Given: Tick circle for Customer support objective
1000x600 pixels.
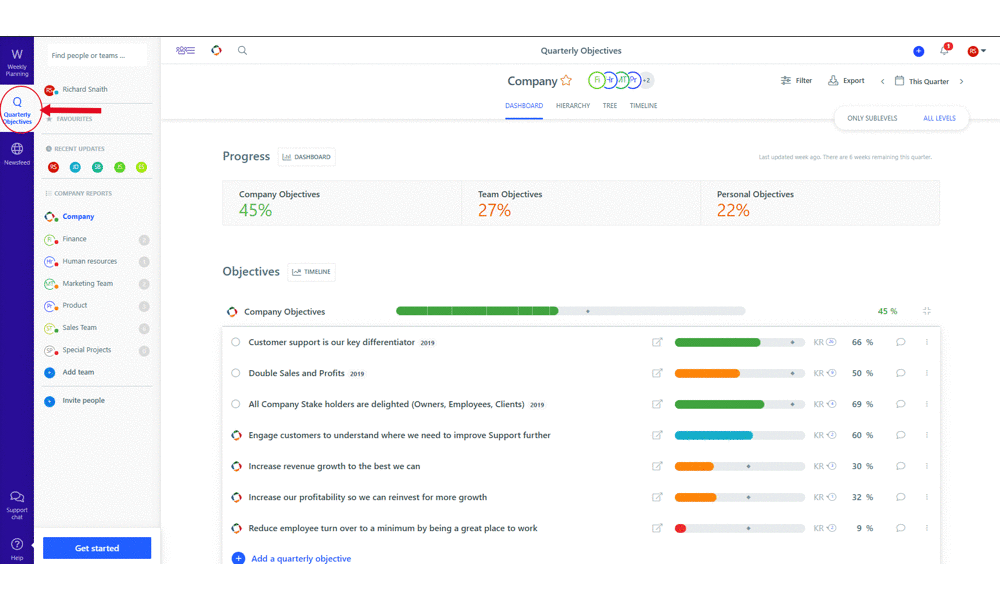Looking at the screenshot, I should [x=236, y=342].
